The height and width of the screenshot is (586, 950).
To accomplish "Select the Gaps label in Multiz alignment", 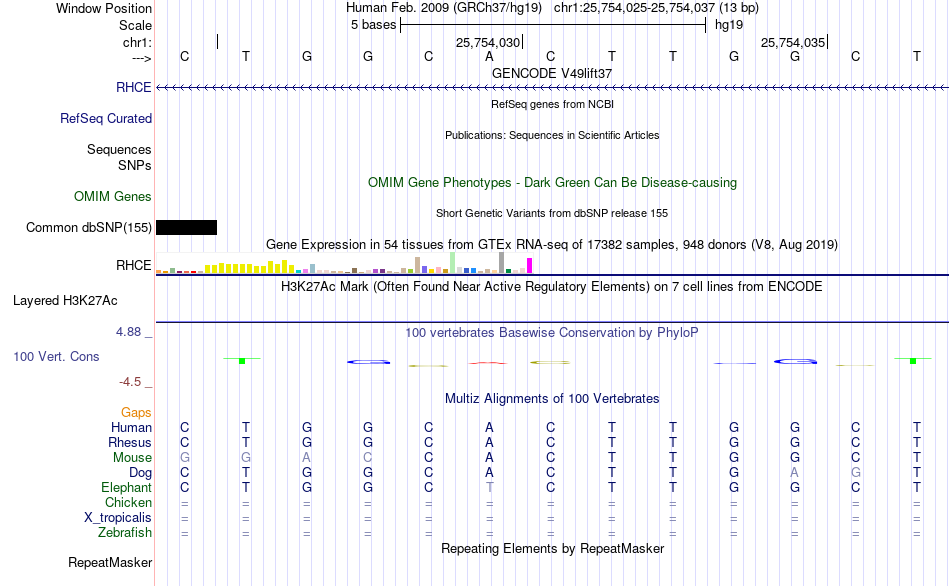I will point(136,412).
